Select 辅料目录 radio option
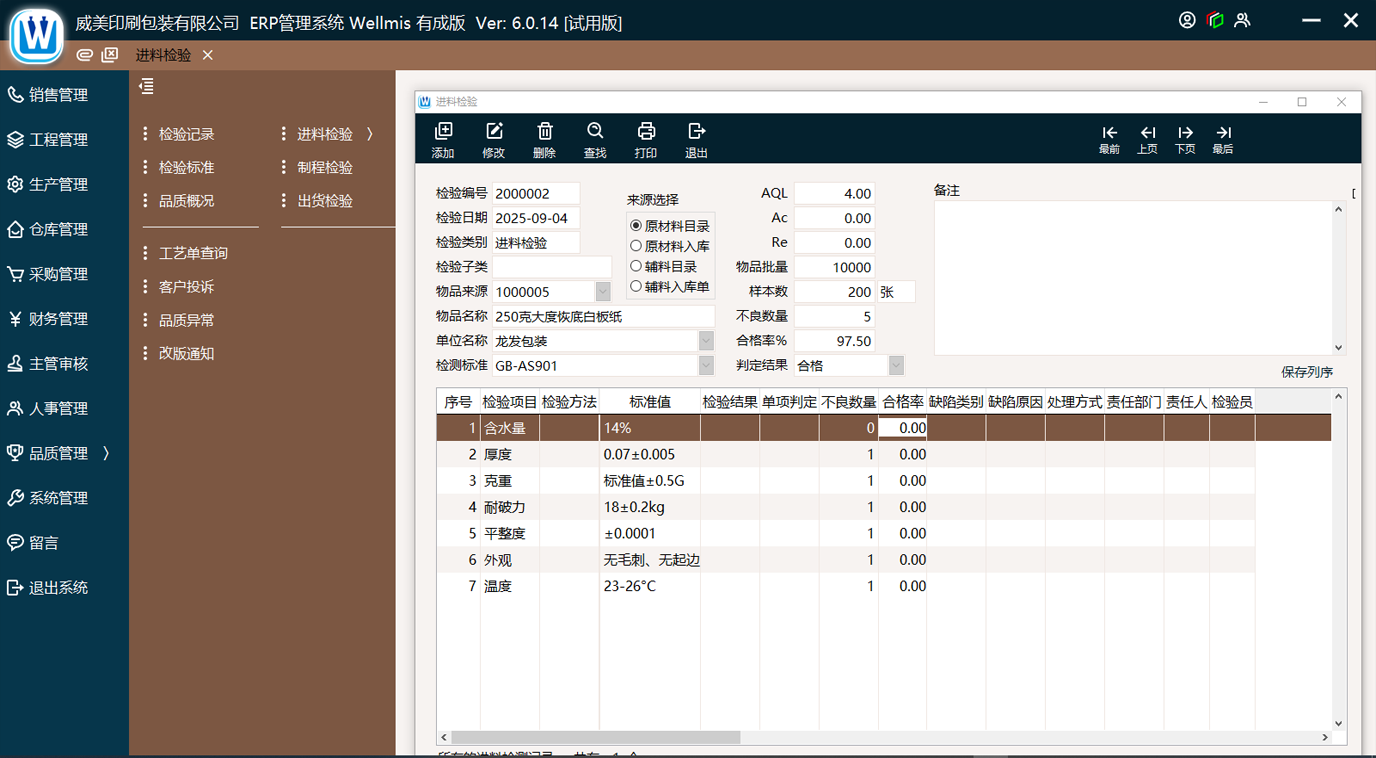 (636, 266)
